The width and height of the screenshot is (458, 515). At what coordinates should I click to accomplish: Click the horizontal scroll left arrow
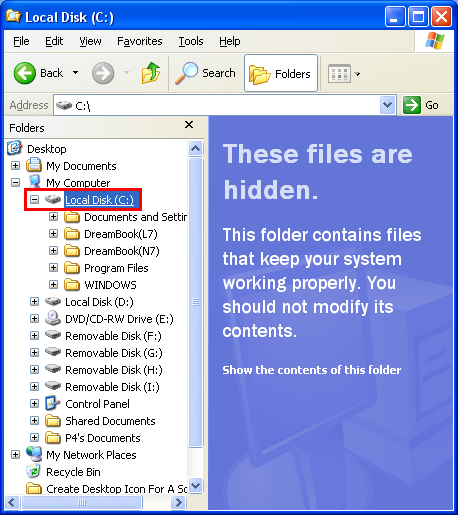[13, 502]
